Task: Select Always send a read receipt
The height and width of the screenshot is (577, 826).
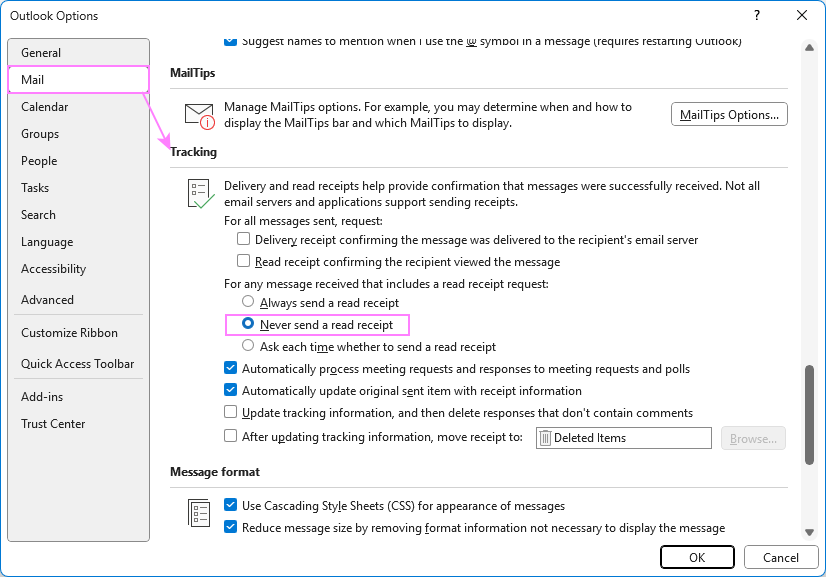Action: click(247, 303)
